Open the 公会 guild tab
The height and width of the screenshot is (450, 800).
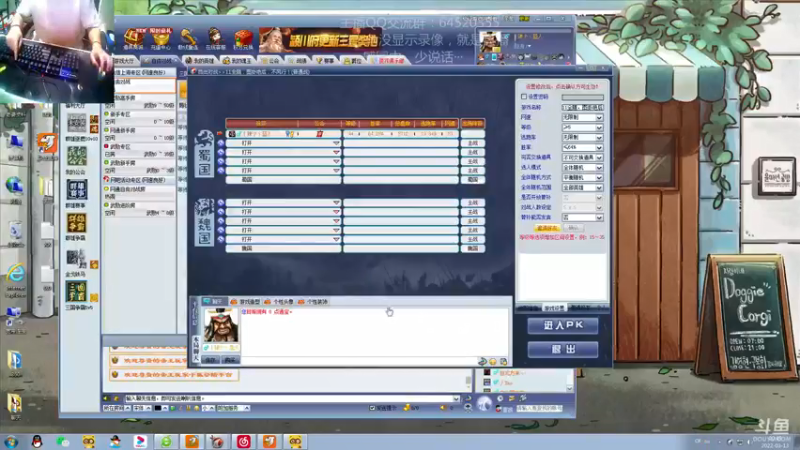(270, 61)
